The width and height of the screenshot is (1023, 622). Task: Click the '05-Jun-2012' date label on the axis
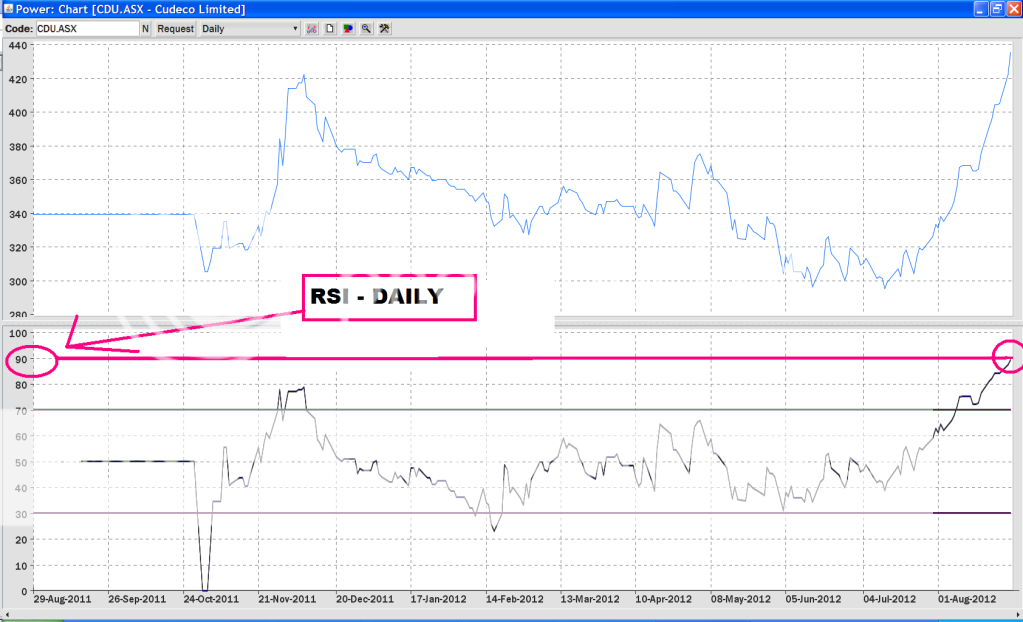813,599
